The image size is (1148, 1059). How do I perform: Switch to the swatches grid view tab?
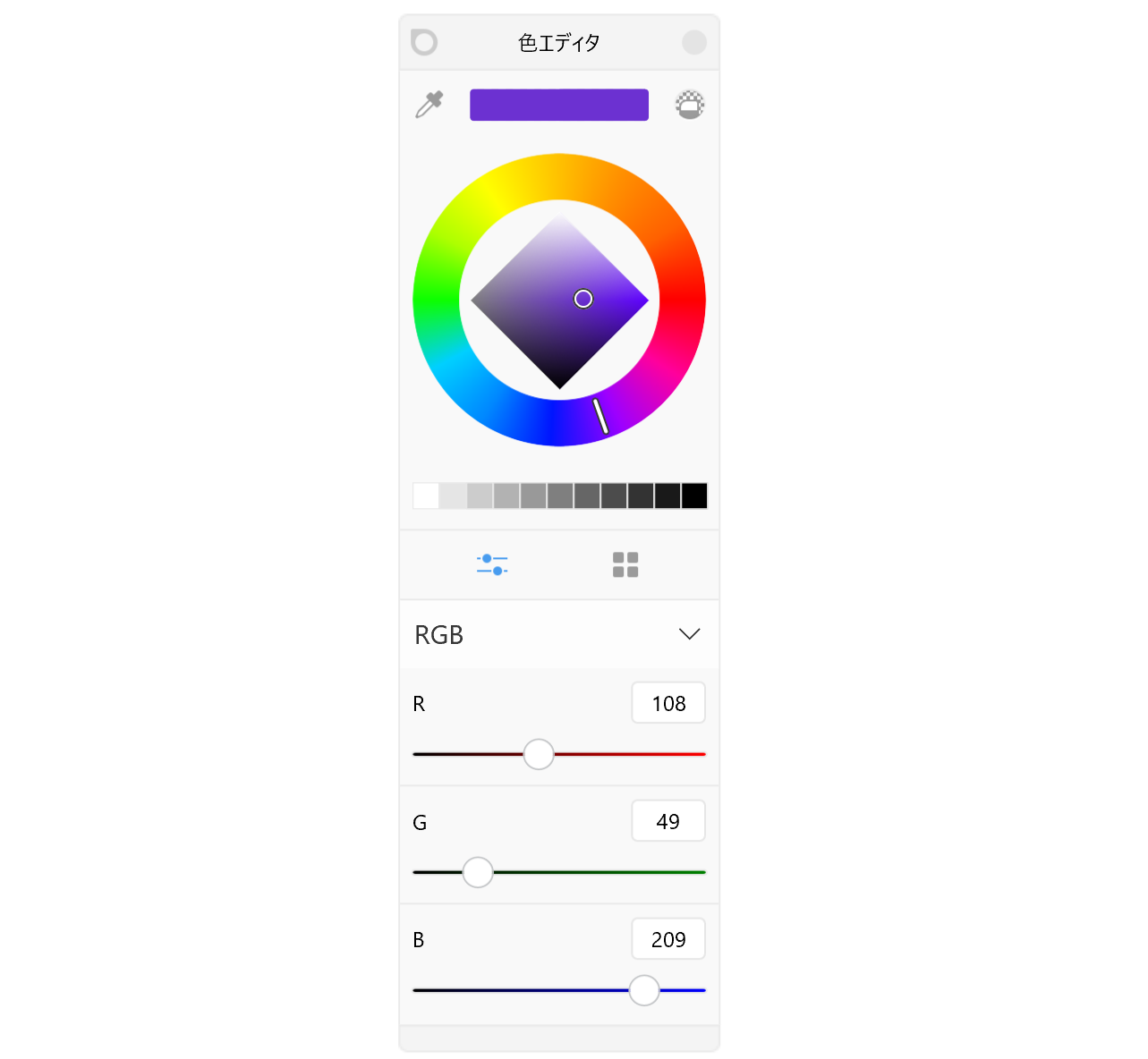[625, 564]
